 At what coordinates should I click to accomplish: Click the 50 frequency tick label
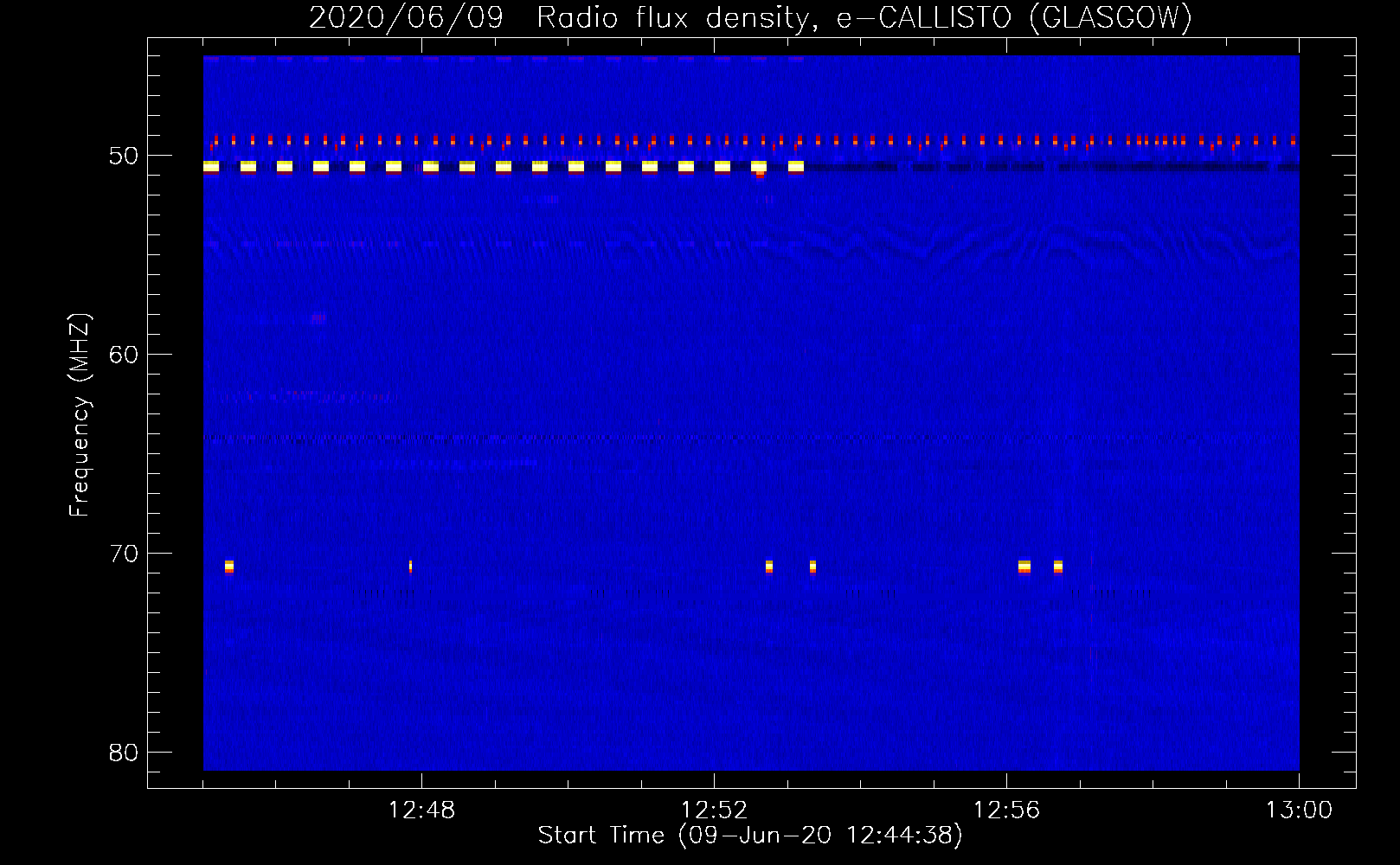pyautogui.click(x=124, y=156)
